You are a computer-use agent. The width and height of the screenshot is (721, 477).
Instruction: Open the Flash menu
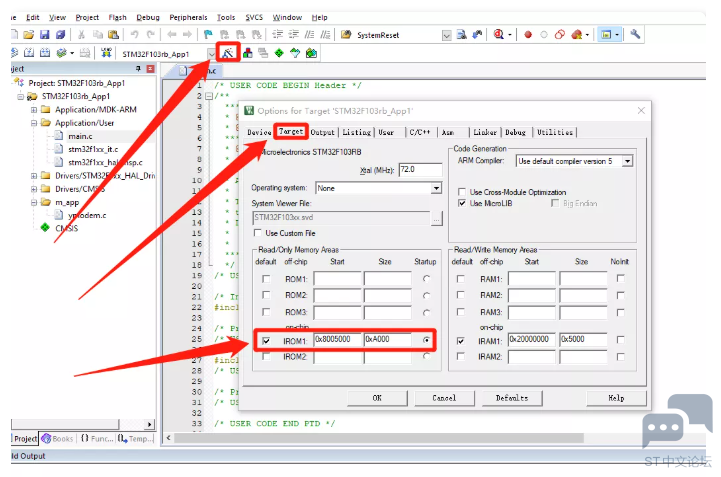[117, 17]
